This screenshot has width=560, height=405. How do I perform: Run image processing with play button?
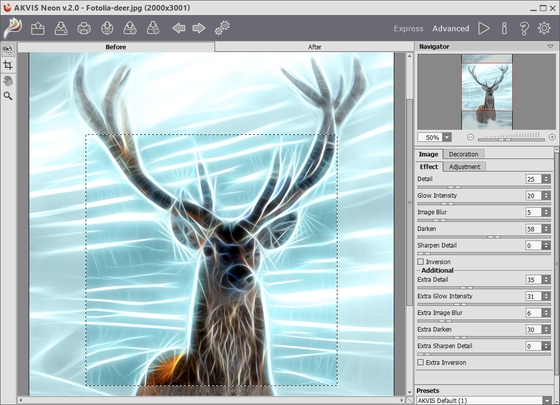coord(484,28)
